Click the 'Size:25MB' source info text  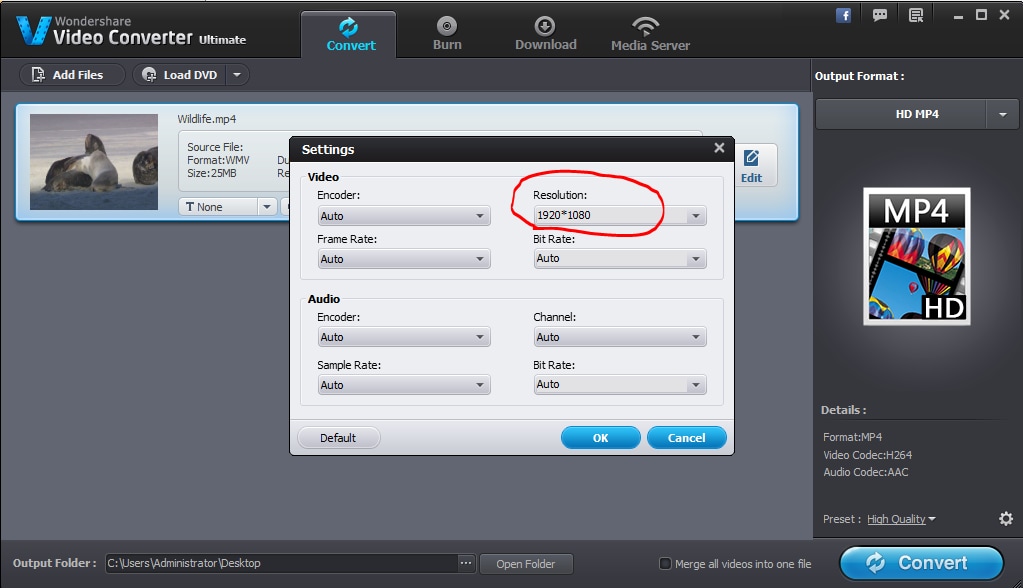coord(211,173)
